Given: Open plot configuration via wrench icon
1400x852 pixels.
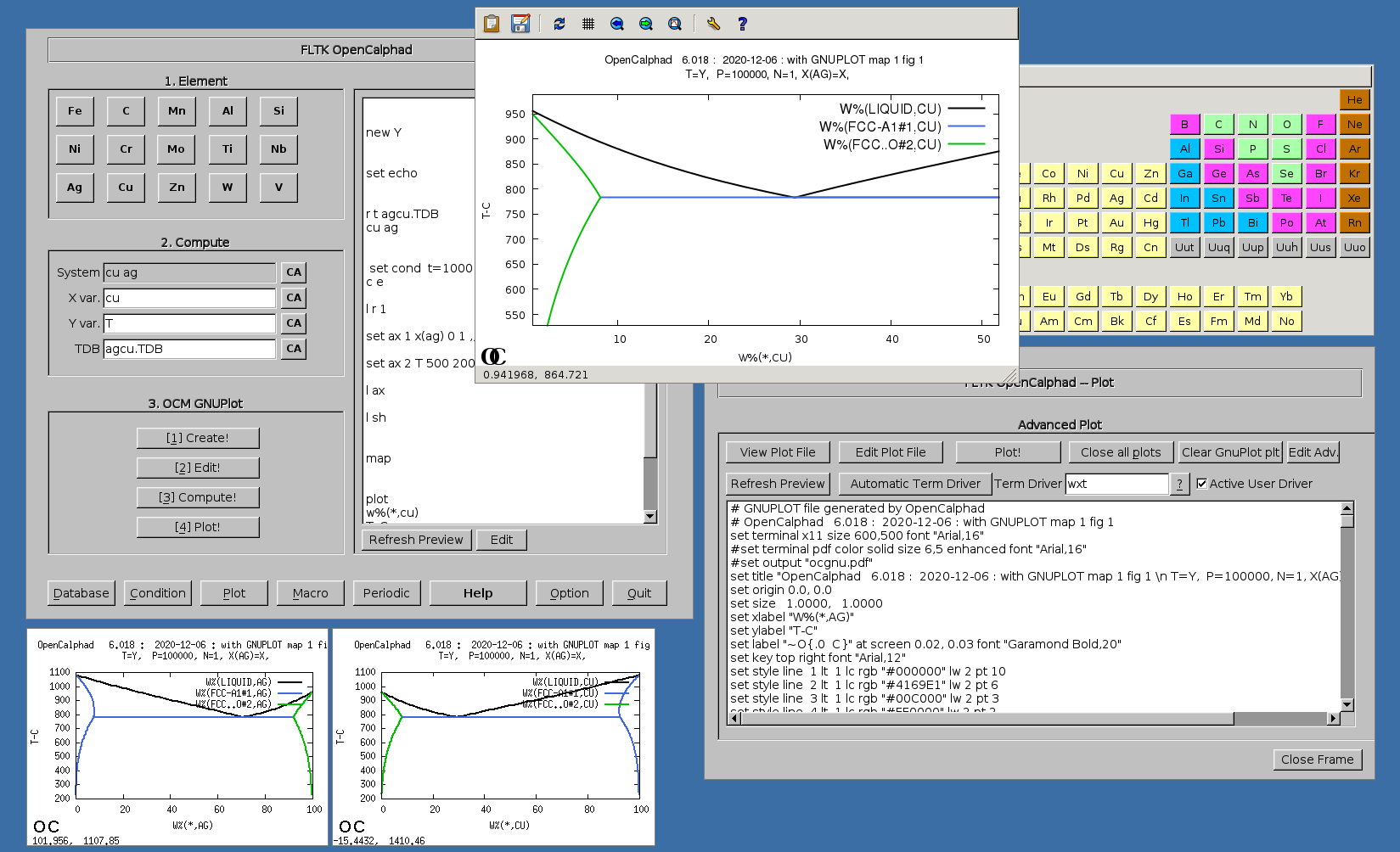Looking at the screenshot, I should (713, 24).
